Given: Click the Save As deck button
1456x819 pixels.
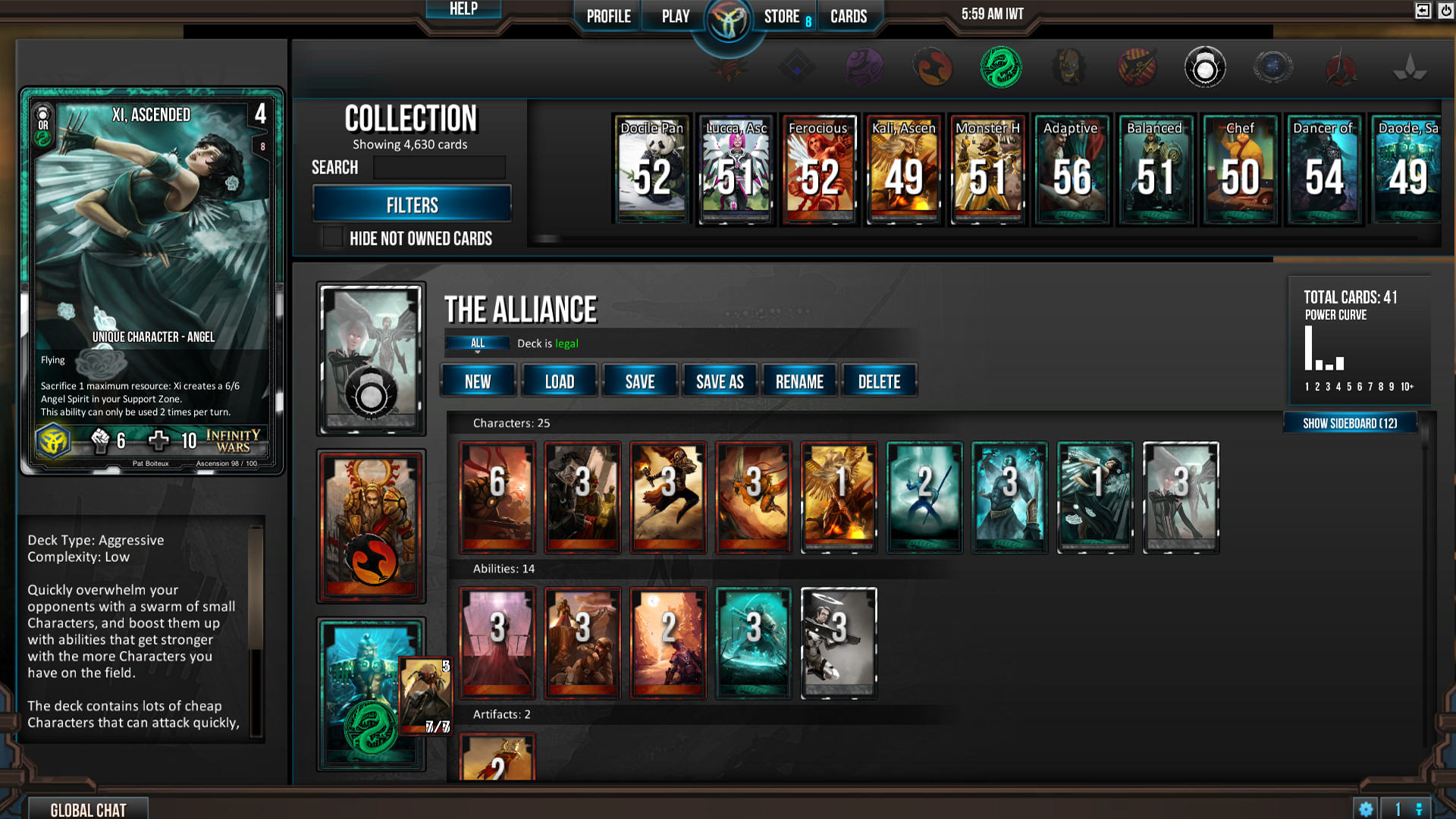Looking at the screenshot, I should [x=720, y=381].
